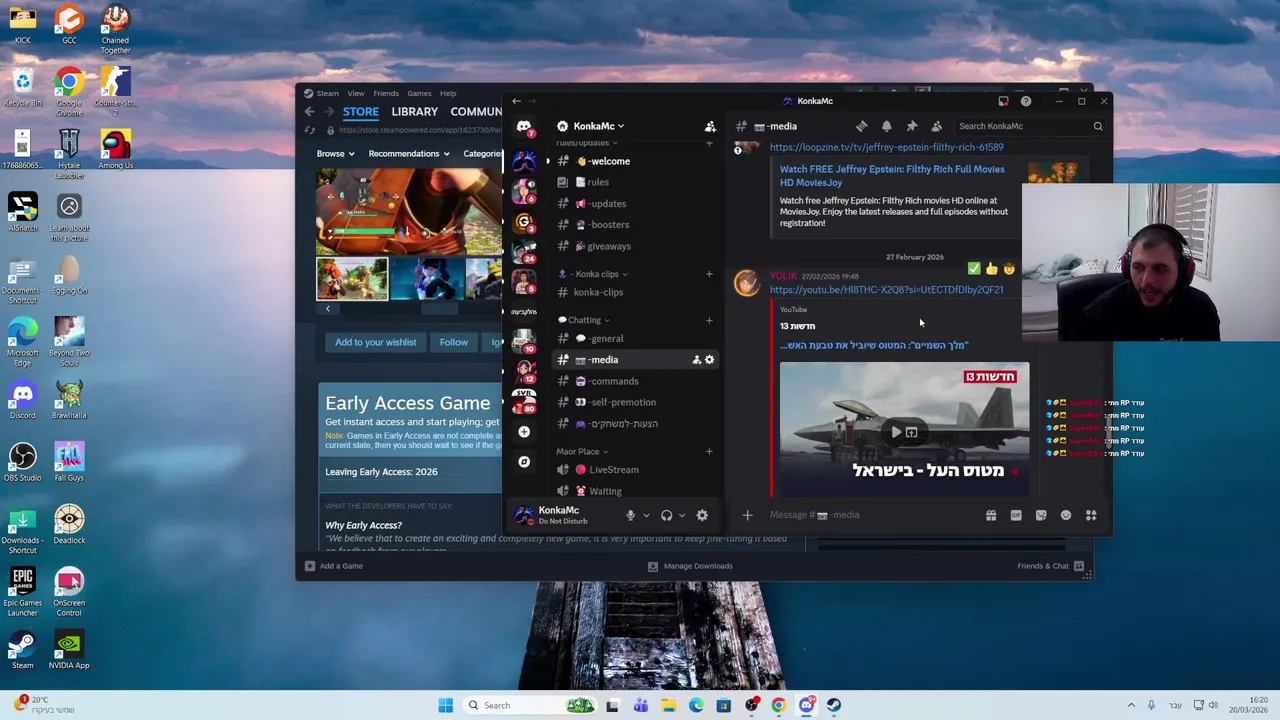Open microphone input options arrow
This screenshot has height=720, width=1280.
tap(646, 516)
